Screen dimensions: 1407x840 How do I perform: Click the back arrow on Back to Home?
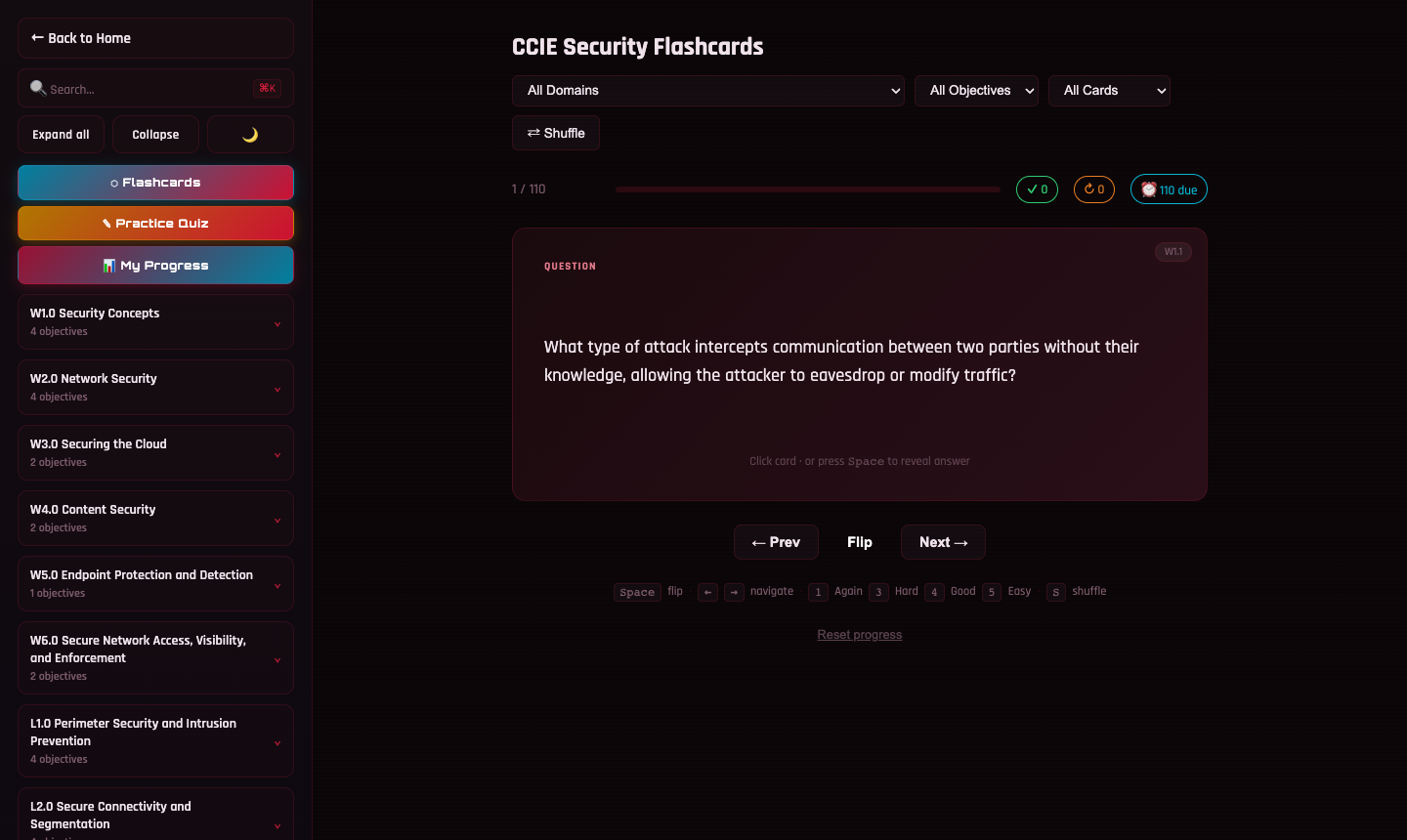(37, 38)
